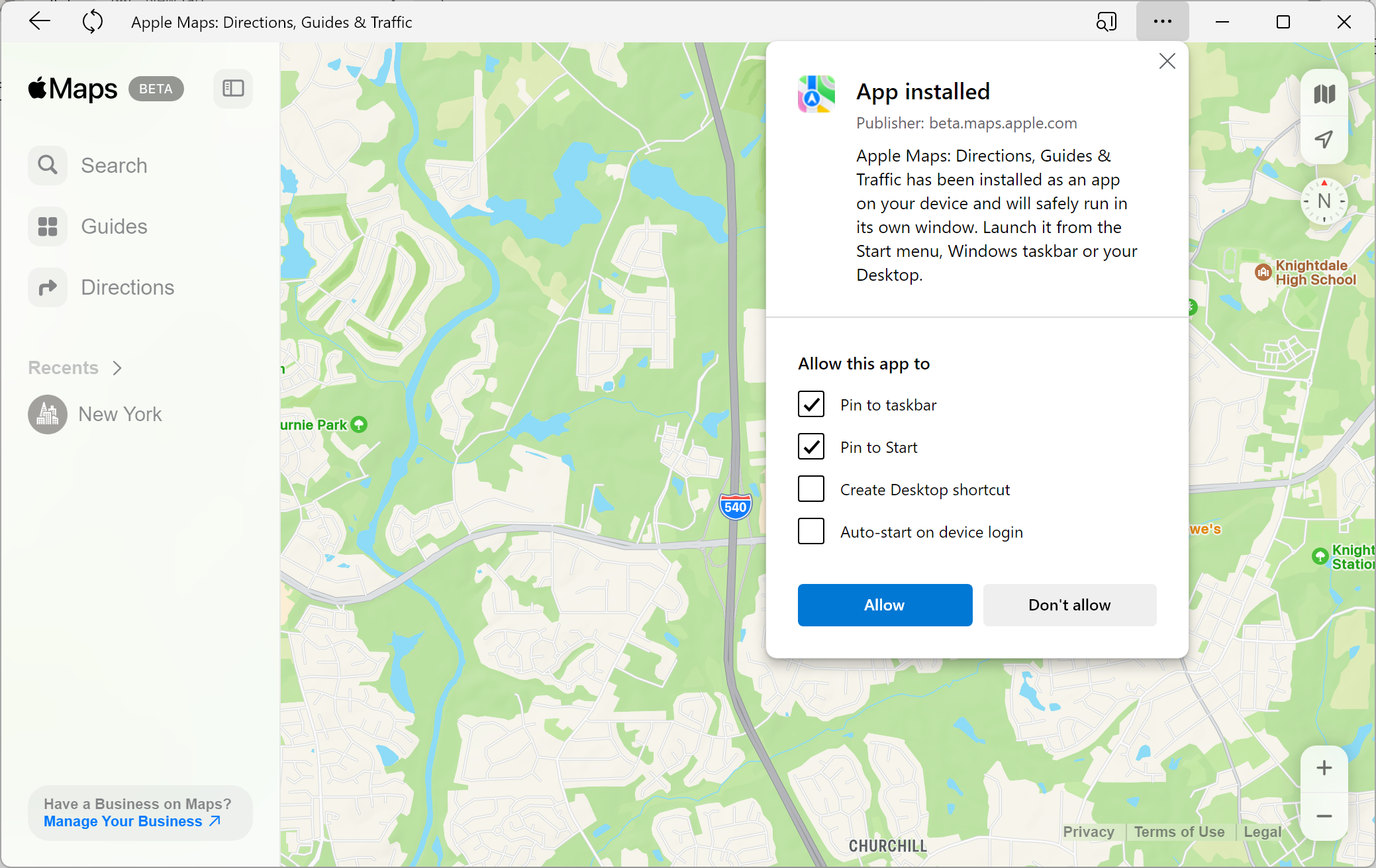
Task: Switch the map display mode
Action: pyautogui.click(x=1323, y=93)
